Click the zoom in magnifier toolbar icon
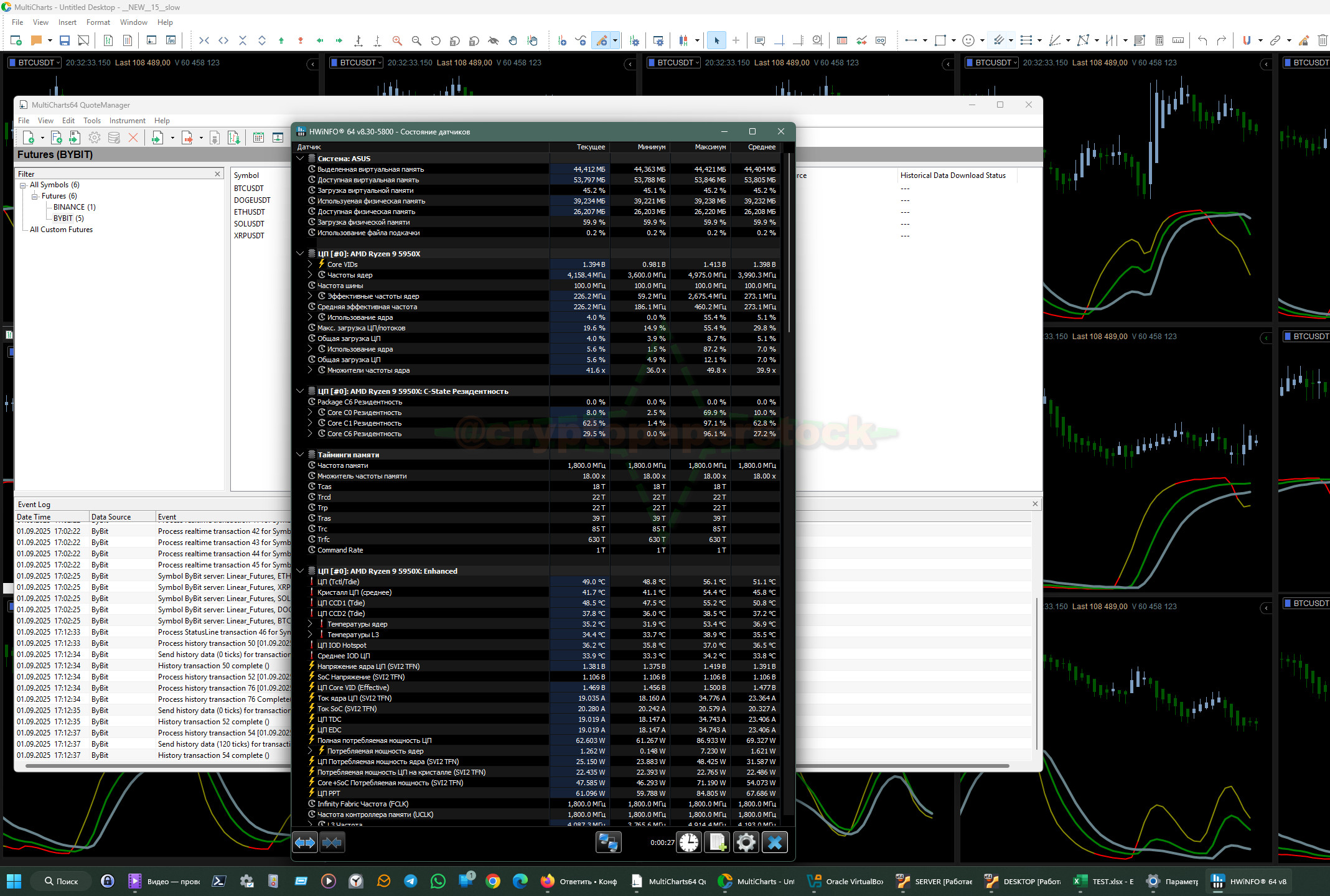Screen dimensions: 1330x896 coord(397,41)
